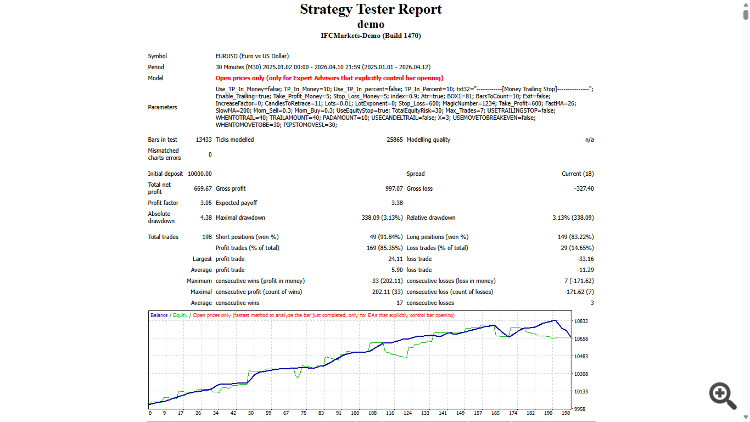Click the 'Strategy Tester Report' heading

click(371, 9)
